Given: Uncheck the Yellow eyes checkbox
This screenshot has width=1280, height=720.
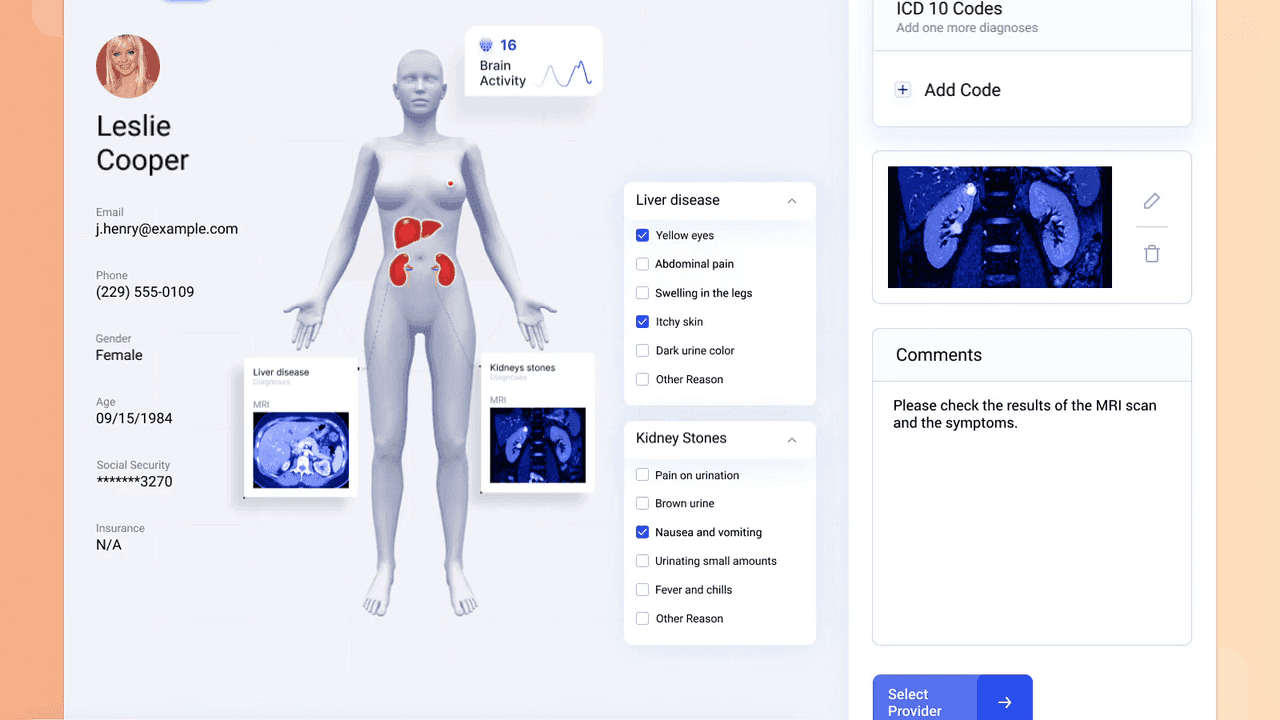Looking at the screenshot, I should (x=642, y=235).
